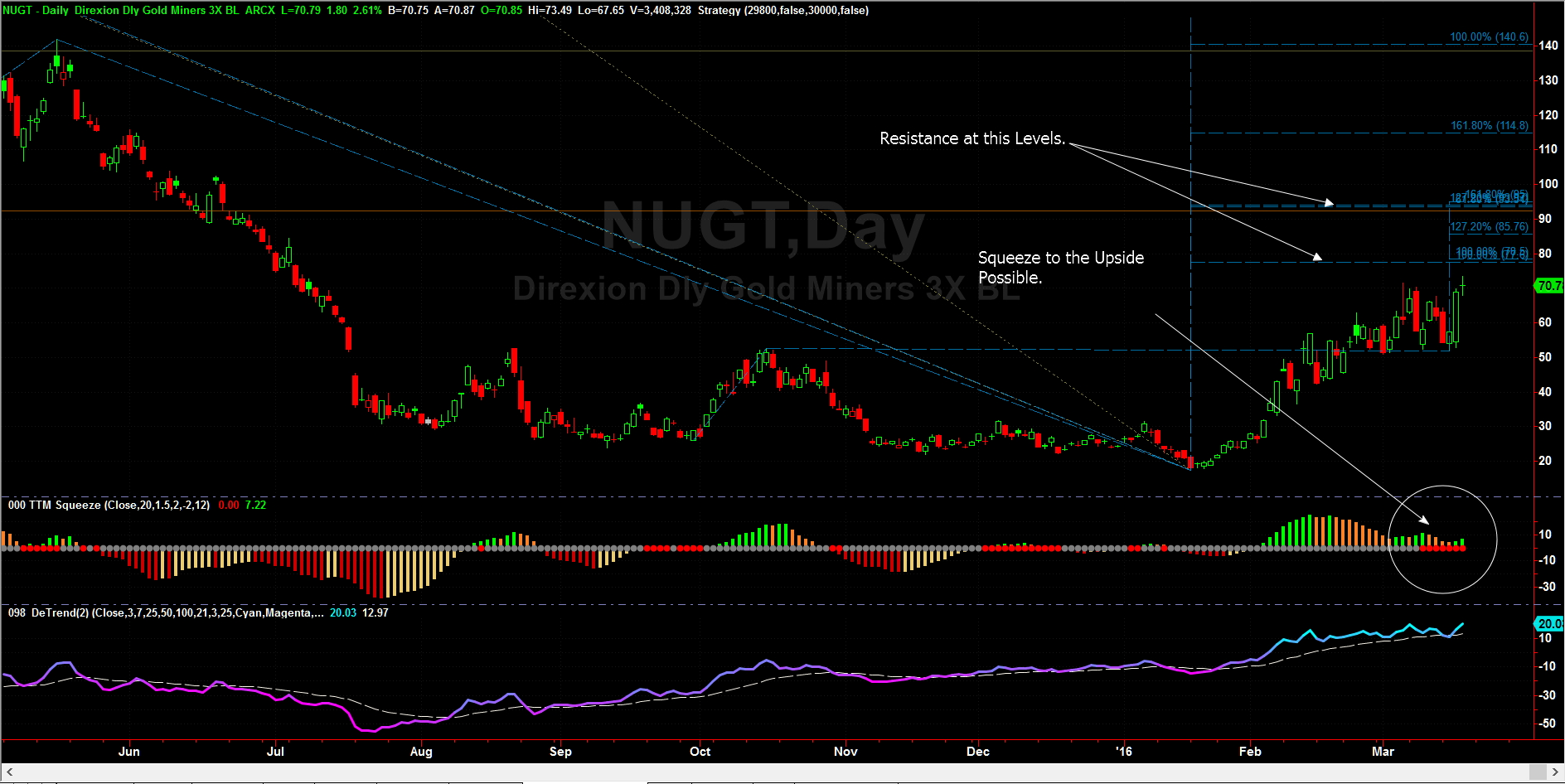Click the upper resistance arrow head
1565x784 pixels.
(1329, 202)
